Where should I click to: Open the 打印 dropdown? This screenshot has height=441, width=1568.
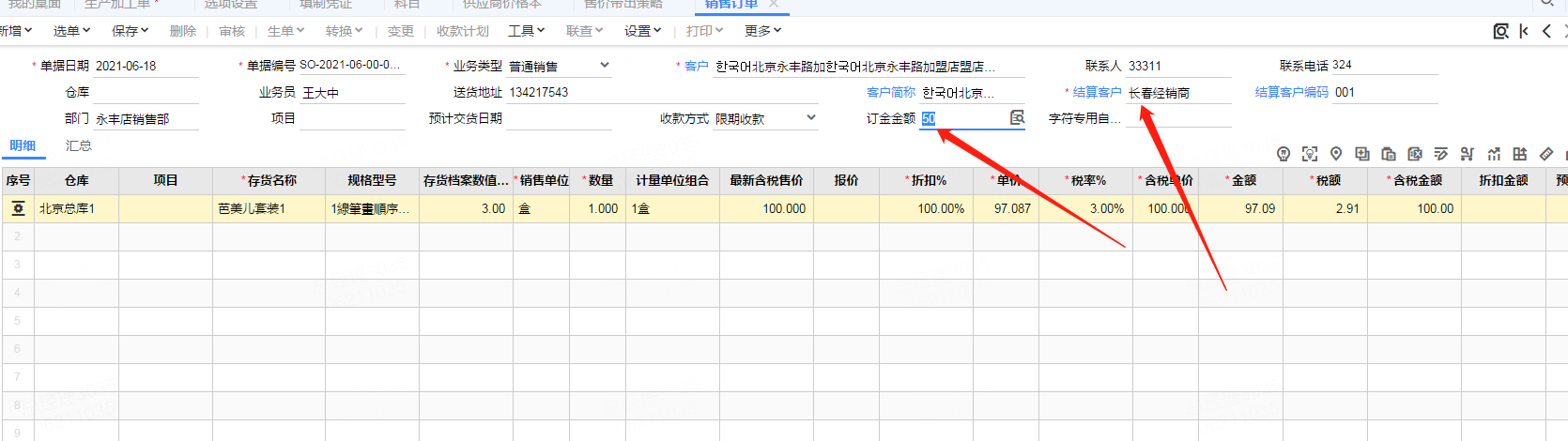[705, 31]
